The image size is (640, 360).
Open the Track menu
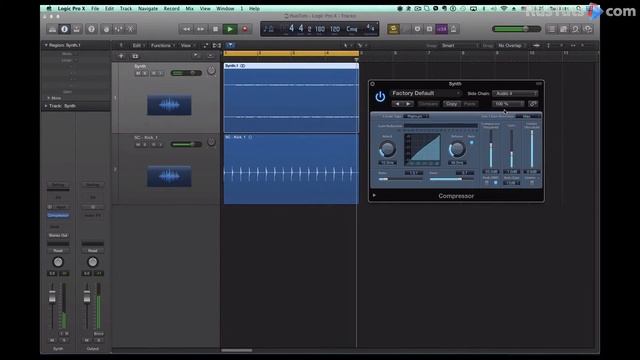pos(126,9)
